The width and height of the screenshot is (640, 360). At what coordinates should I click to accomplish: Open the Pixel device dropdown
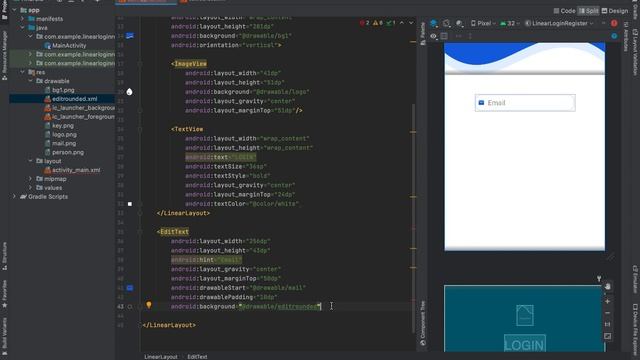483,23
